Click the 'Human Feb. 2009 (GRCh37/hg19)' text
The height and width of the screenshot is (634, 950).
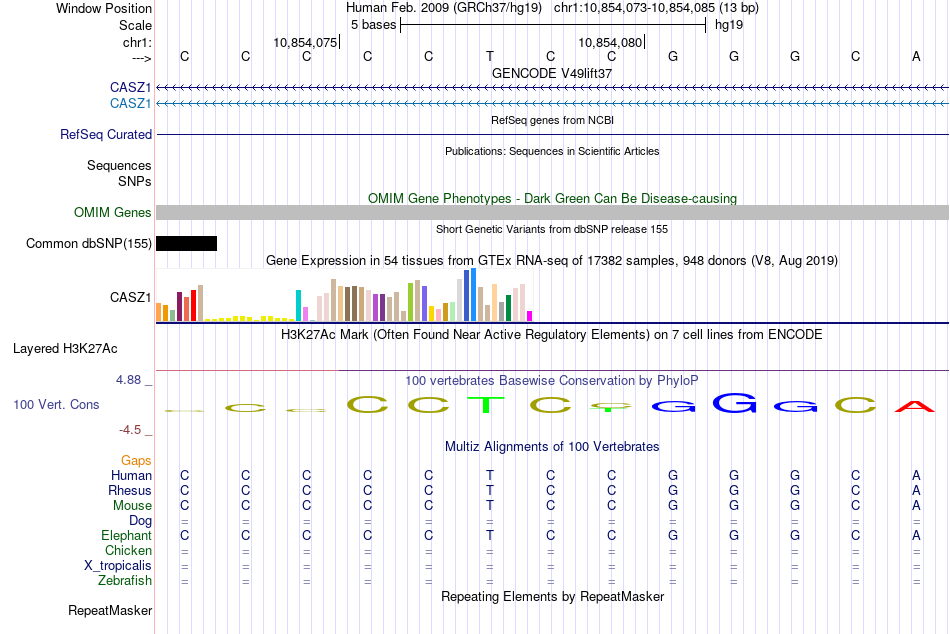coord(443,8)
